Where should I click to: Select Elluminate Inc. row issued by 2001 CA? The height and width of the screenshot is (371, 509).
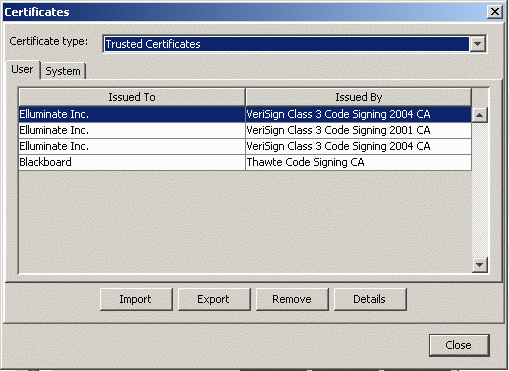(x=245, y=130)
